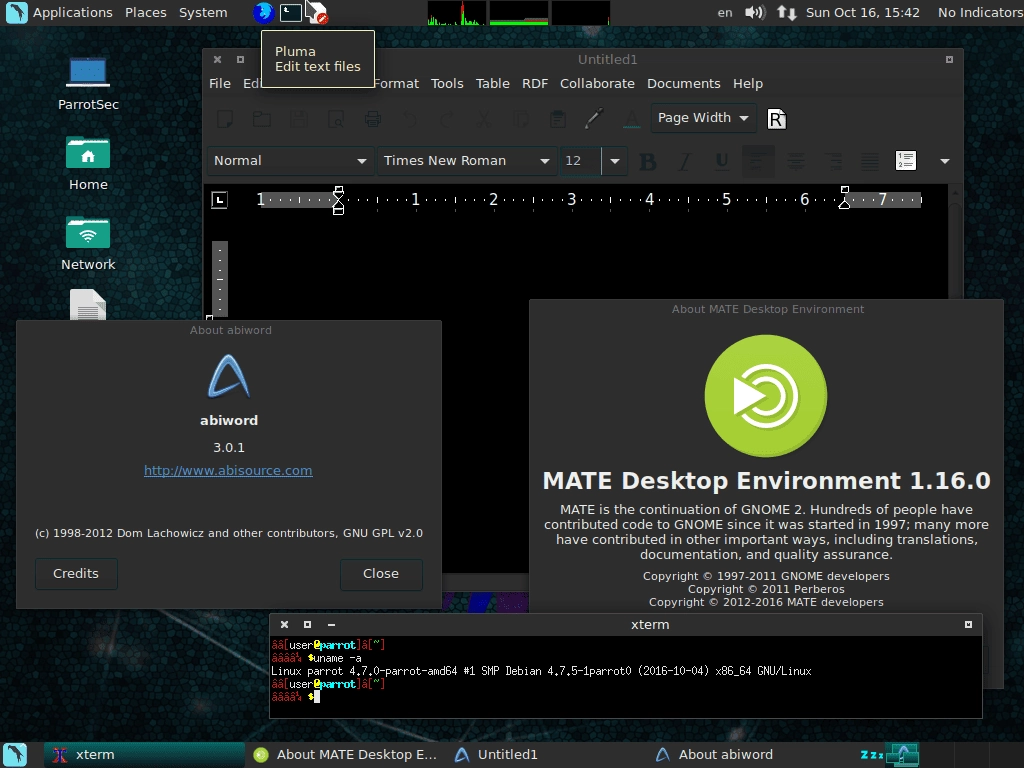The height and width of the screenshot is (768, 1024).
Task: Open the System menu in the top panel
Action: [203, 12]
